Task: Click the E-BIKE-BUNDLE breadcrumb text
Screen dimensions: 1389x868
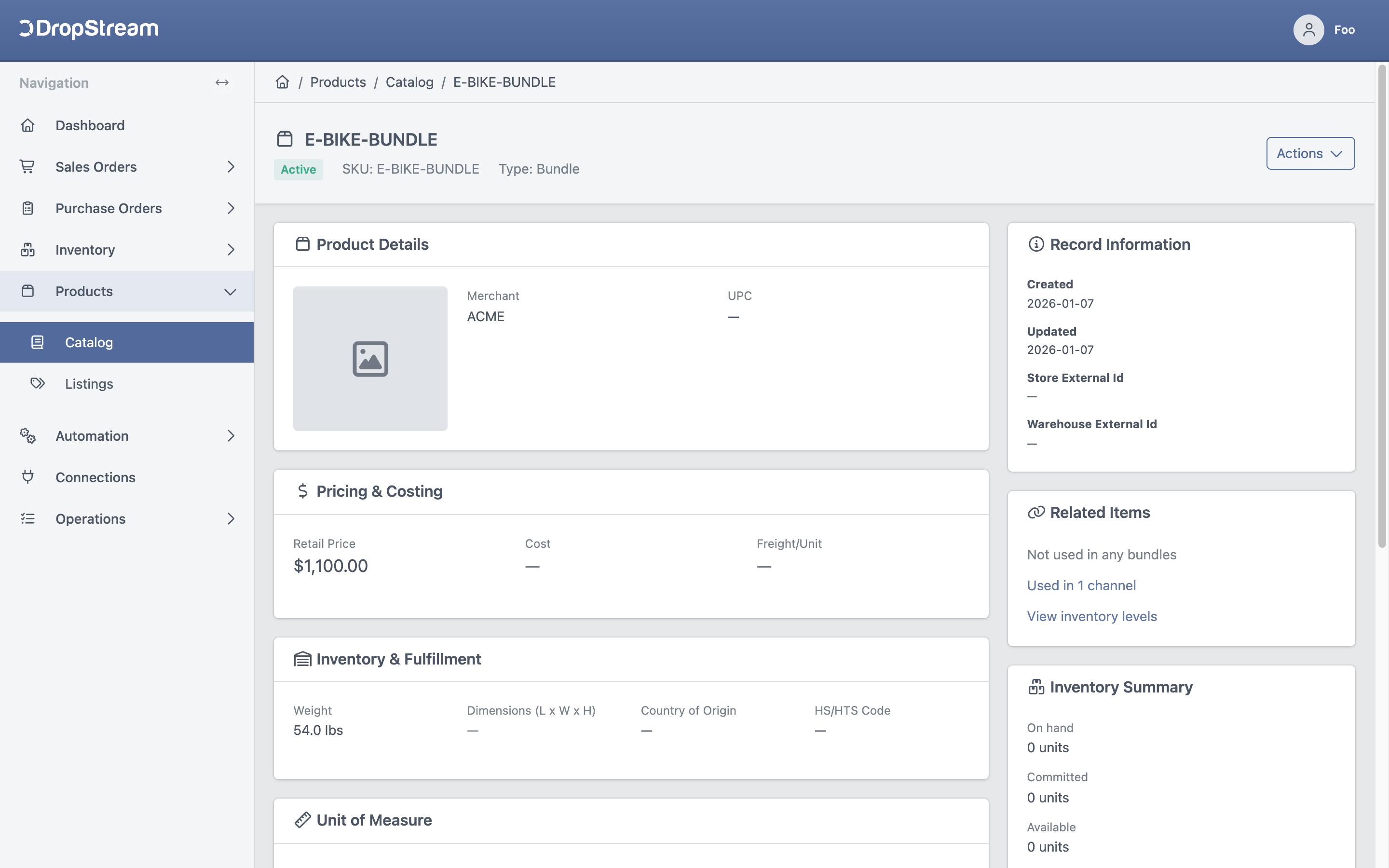Action: pyautogui.click(x=504, y=82)
